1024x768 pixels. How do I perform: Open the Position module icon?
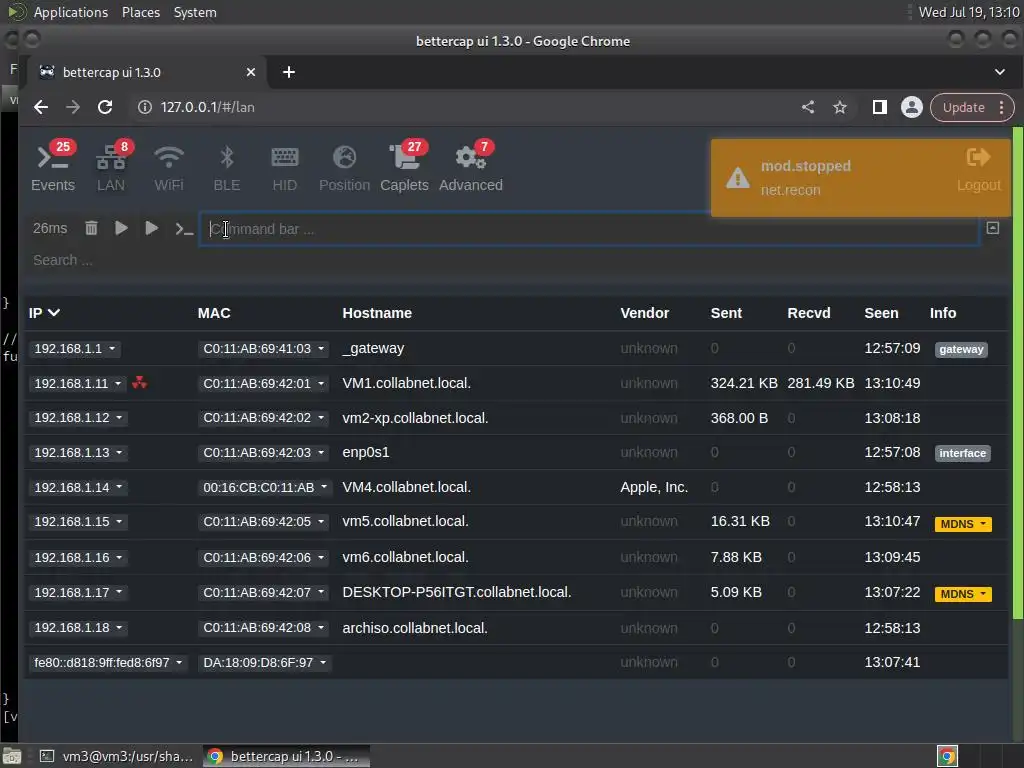pos(344,157)
